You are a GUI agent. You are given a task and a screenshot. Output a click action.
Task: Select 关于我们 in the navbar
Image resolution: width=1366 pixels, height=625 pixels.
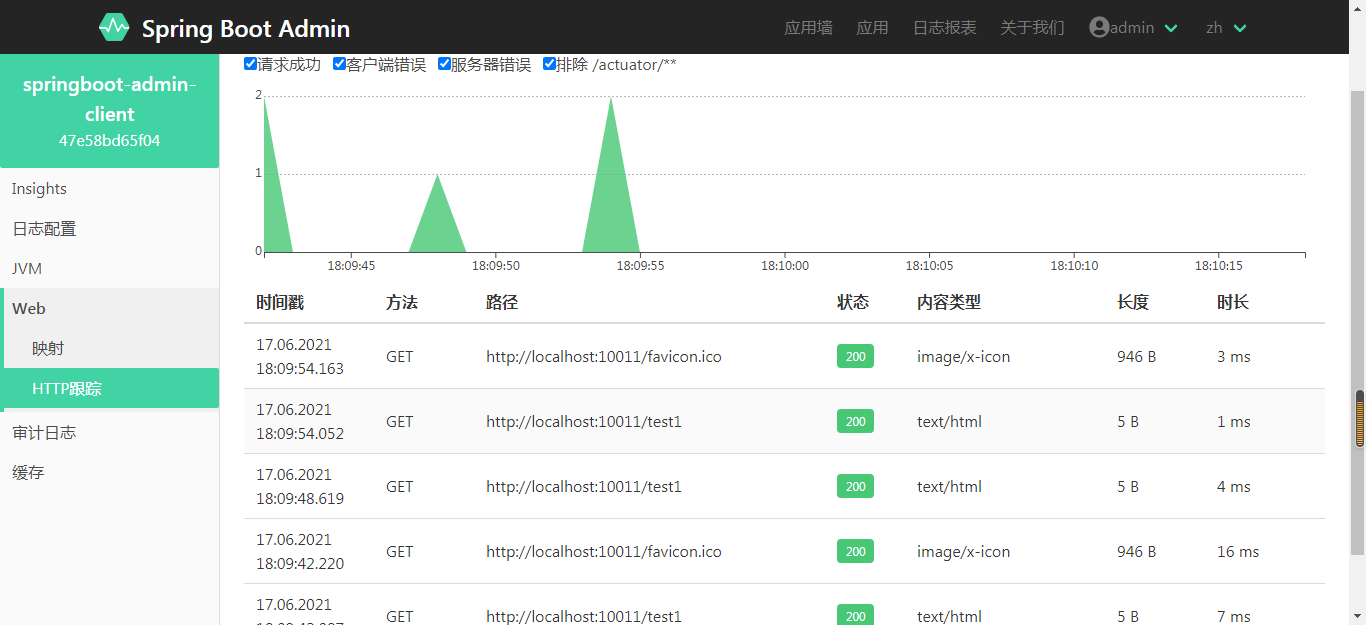click(1032, 28)
